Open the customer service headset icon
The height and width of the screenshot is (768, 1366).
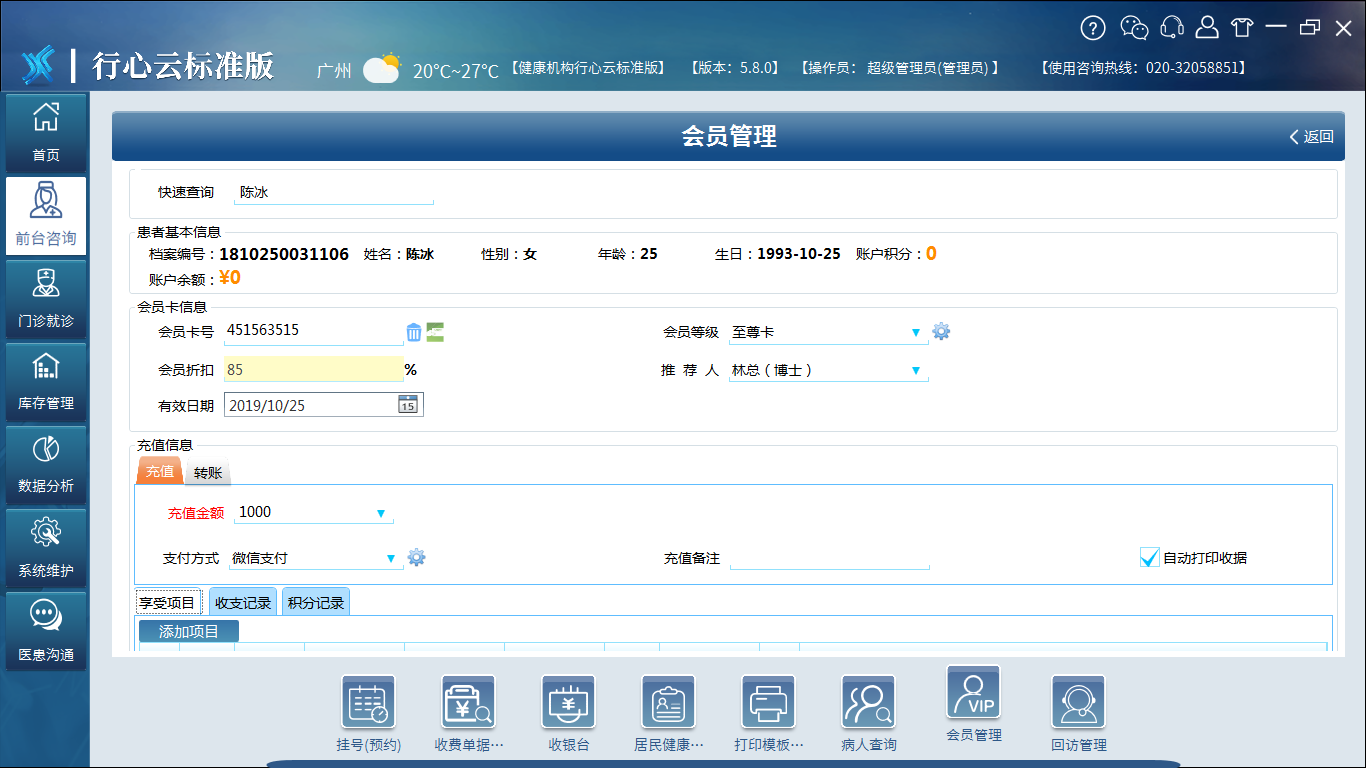(x=1172, y=28)
